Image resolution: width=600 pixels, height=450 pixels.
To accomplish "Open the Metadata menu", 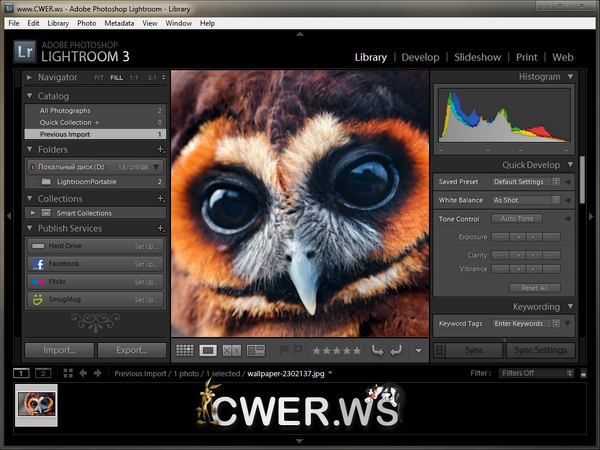I will (x=119, y=22).
